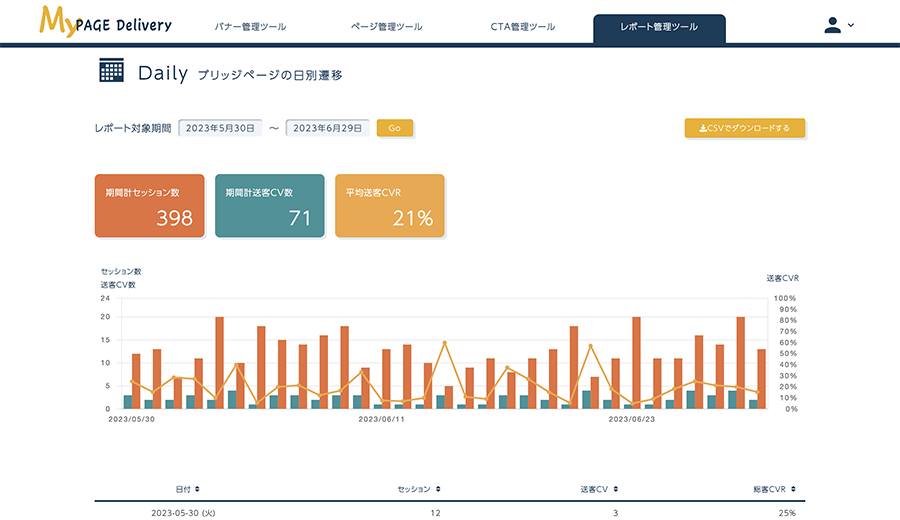The width and height of the screenshot is (900, 520).
Task: Click the Daily calendar icon
Action: 111,71
